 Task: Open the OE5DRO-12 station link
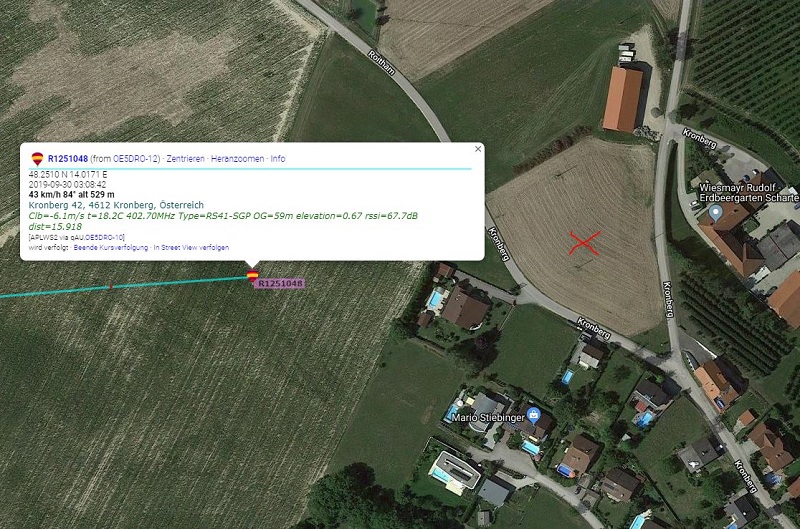click(136, 159)
